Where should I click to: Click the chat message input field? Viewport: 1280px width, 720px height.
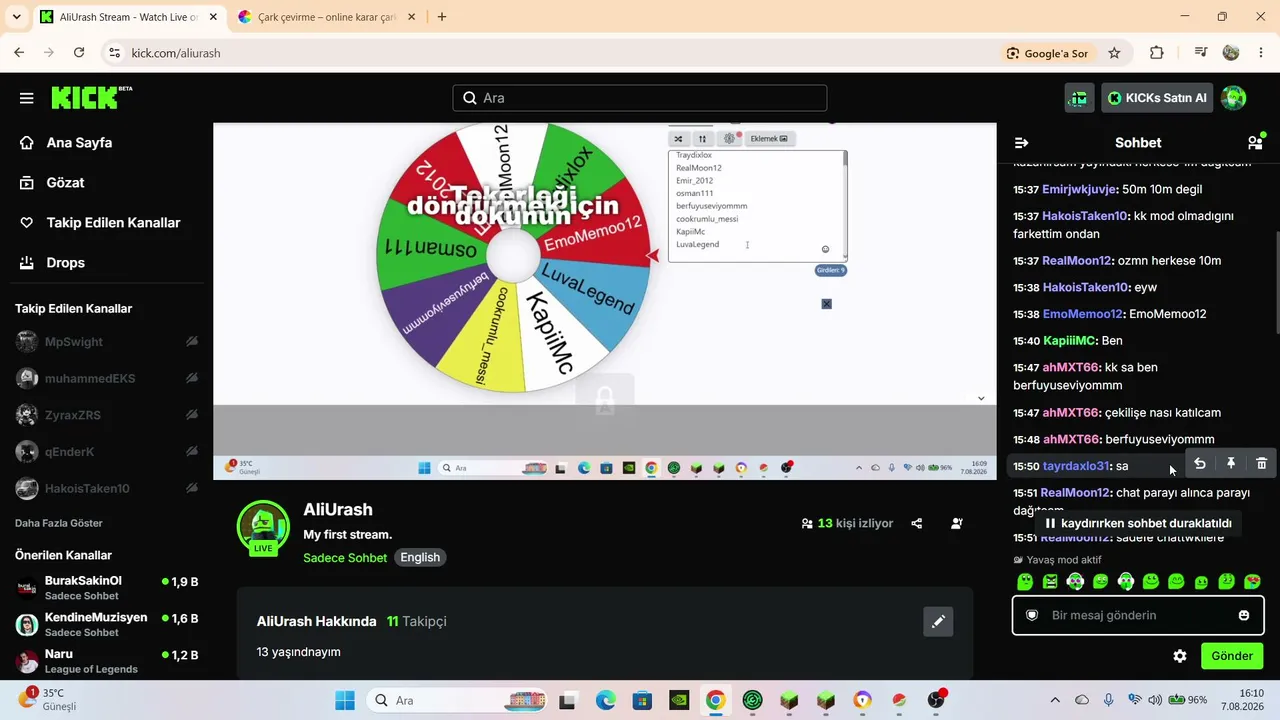pos(1138,615)
